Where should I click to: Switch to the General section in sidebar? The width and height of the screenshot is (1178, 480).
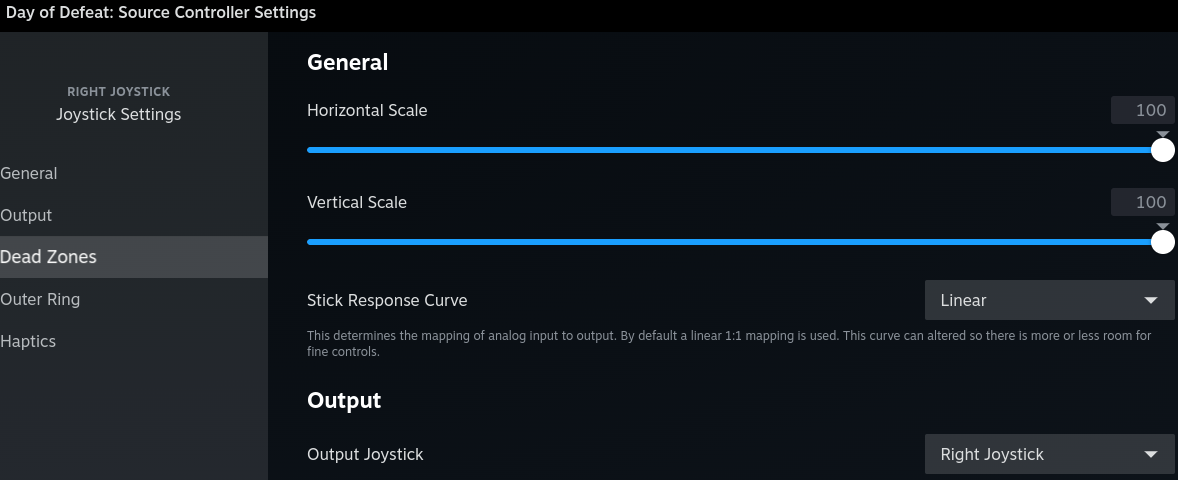30,173
